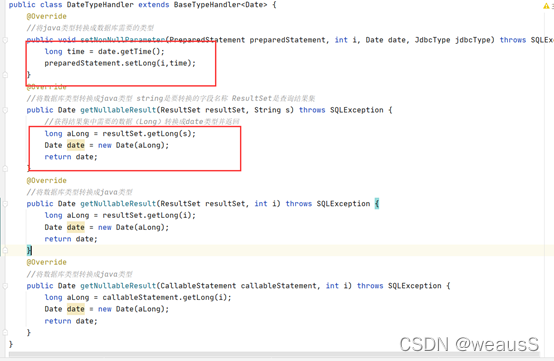Screen dimensions: 554x361
Task: Click the comment mentioning '(Long)' and date
Action: point(142,122)
